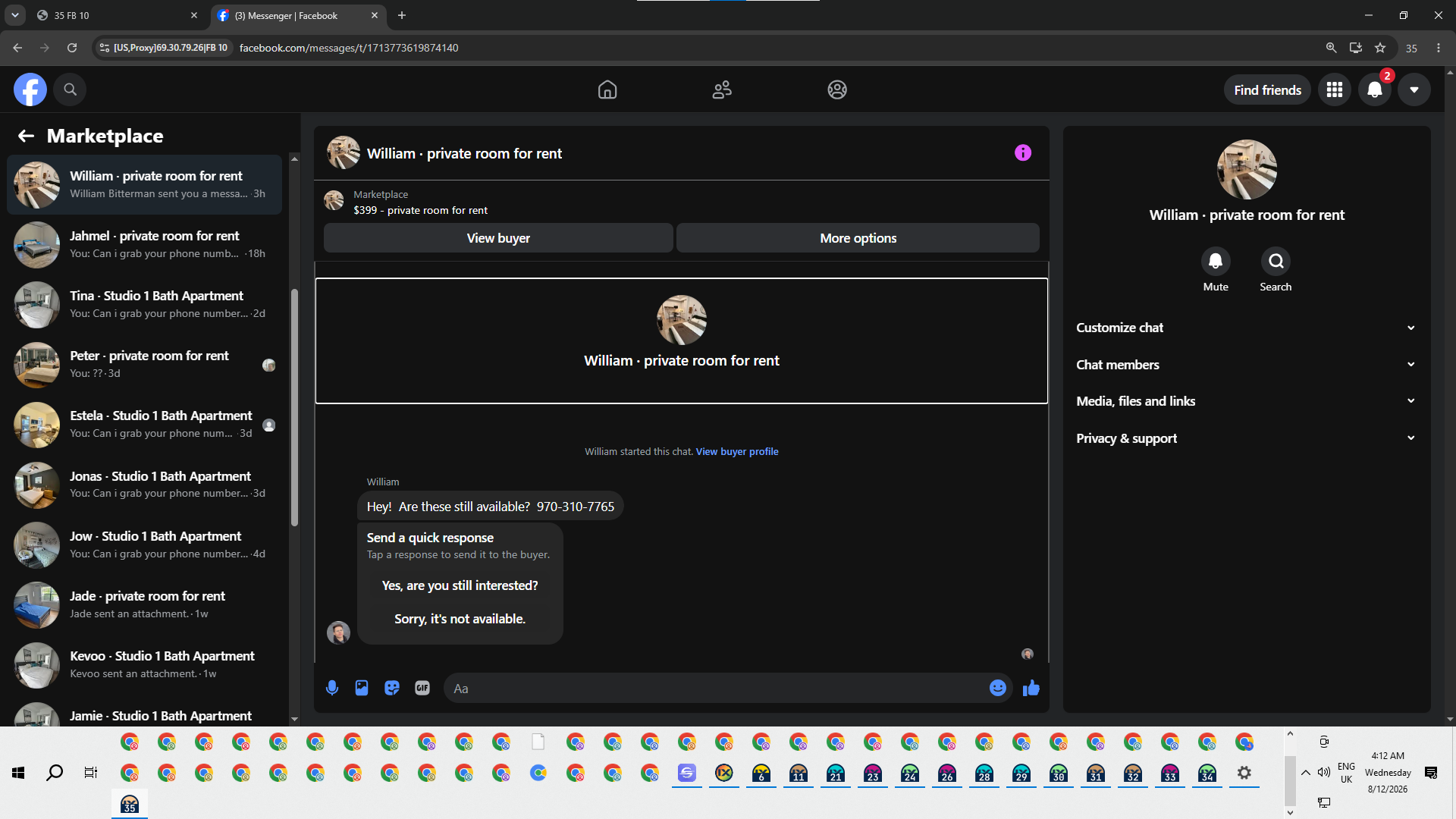Go back from Marketplace chats list
The height and width of the screenshot is (819, 1456).
[x=26, y=136]
